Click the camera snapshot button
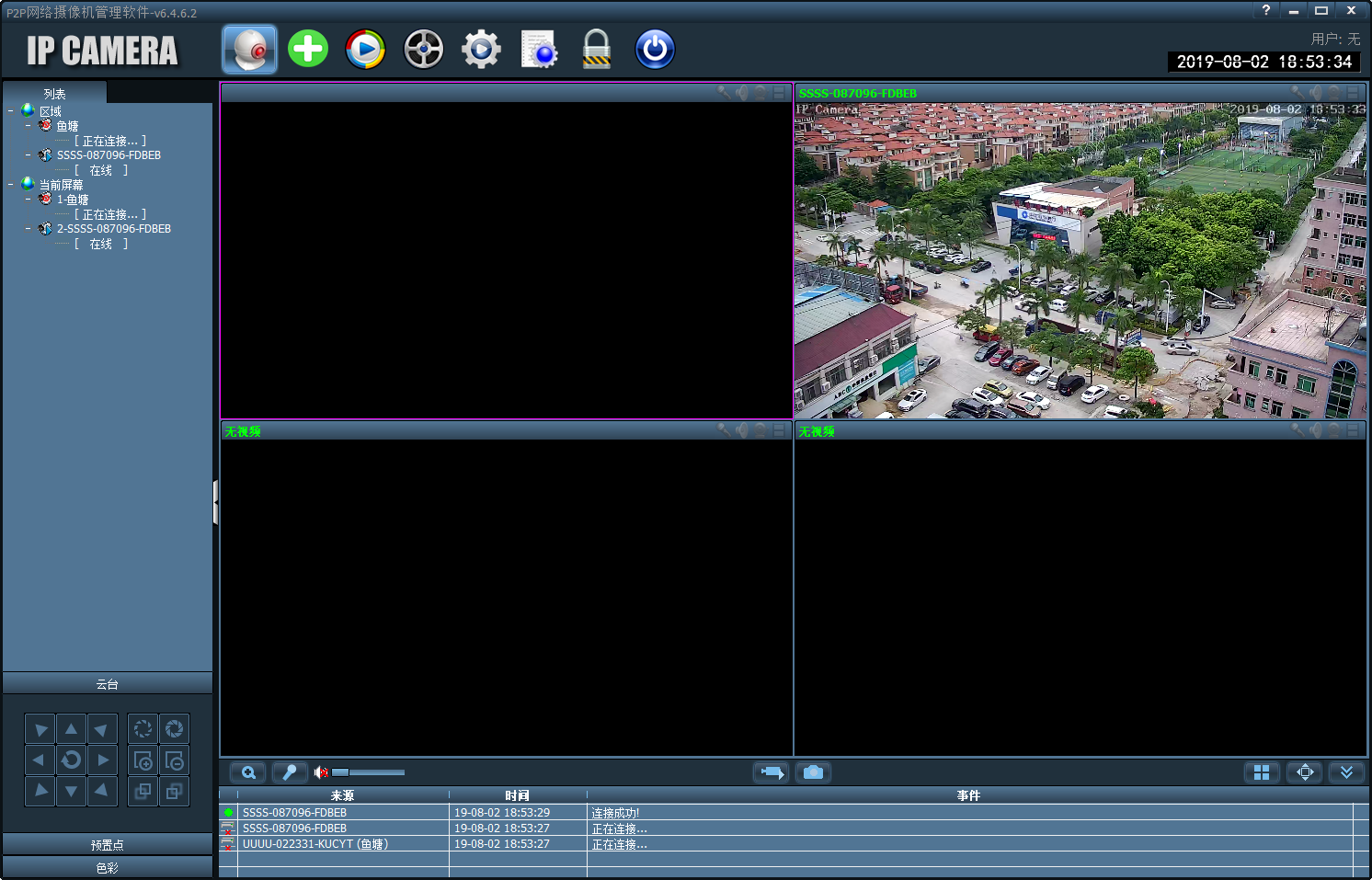The width and height of the screenshot is (1372, 880). pyautogui.click(x=813, y=772)
